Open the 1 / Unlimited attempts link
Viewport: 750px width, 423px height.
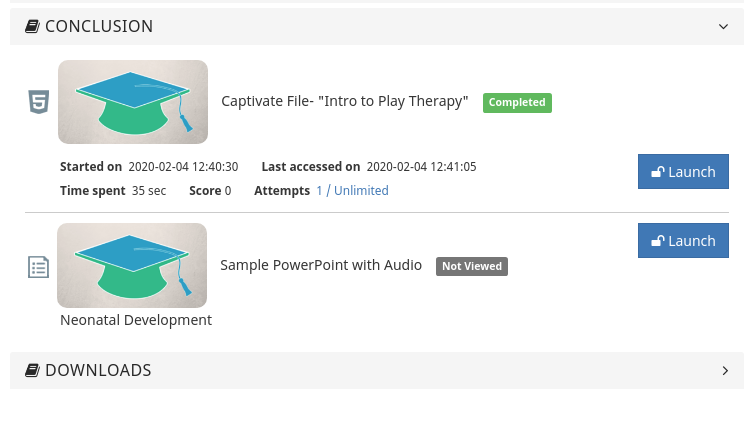pos(352,191)
